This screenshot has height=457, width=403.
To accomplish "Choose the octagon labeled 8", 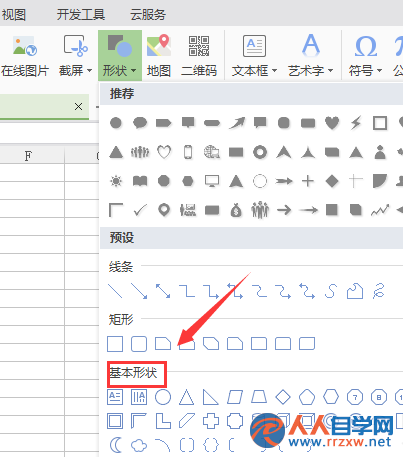I will 379,397.
